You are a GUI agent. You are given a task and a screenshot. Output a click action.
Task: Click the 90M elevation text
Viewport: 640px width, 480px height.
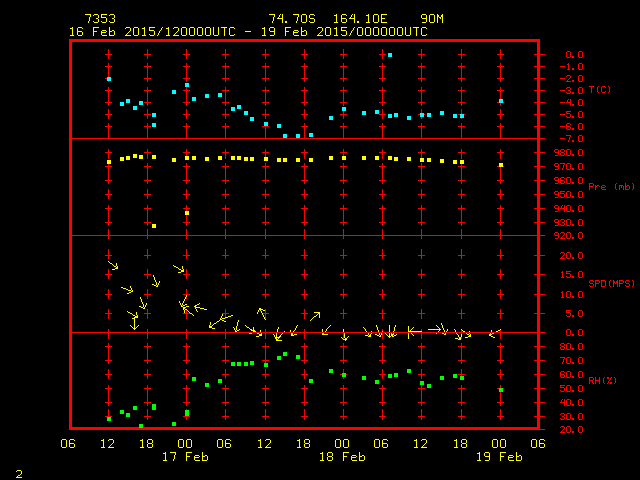(x=433, y=19)
